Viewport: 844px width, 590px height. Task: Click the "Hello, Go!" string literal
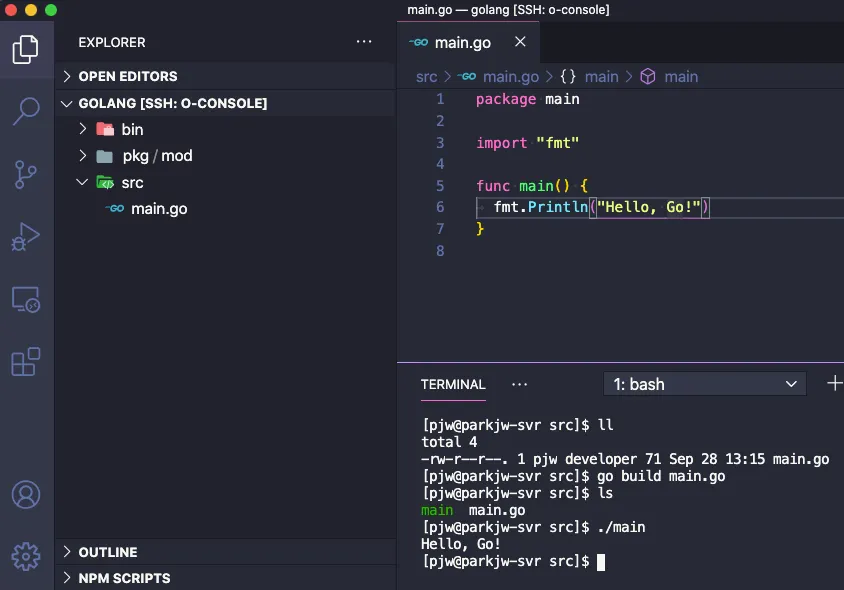pos(649,207)
